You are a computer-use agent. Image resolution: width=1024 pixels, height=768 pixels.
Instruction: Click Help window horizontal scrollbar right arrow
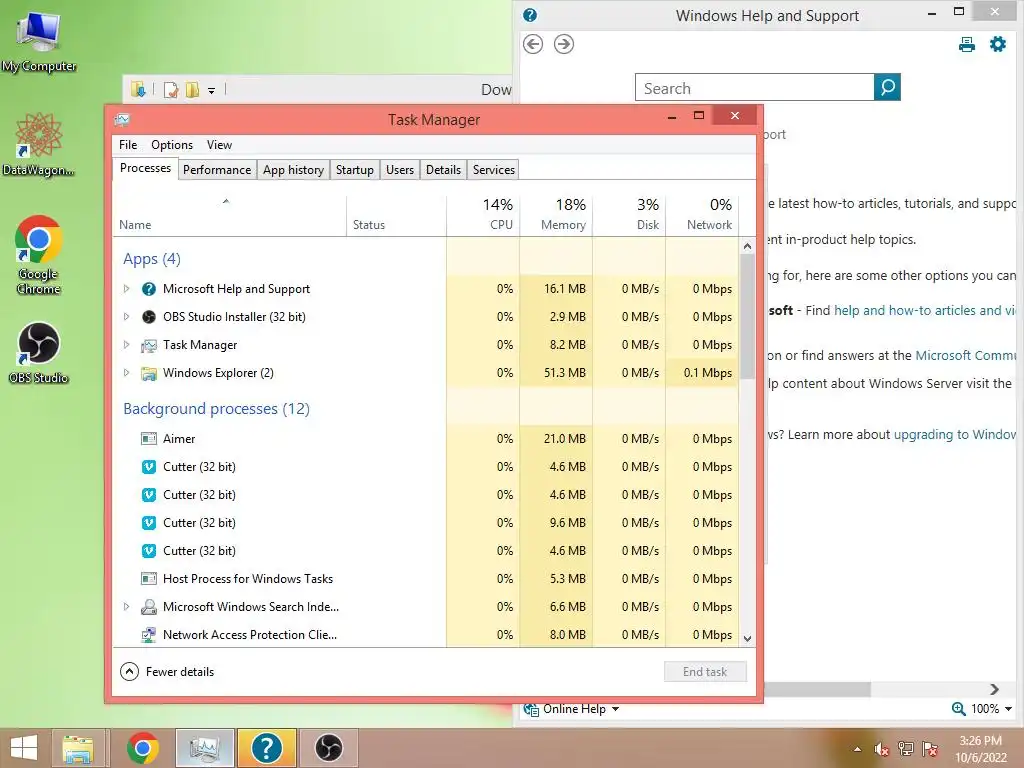[994, 690]
